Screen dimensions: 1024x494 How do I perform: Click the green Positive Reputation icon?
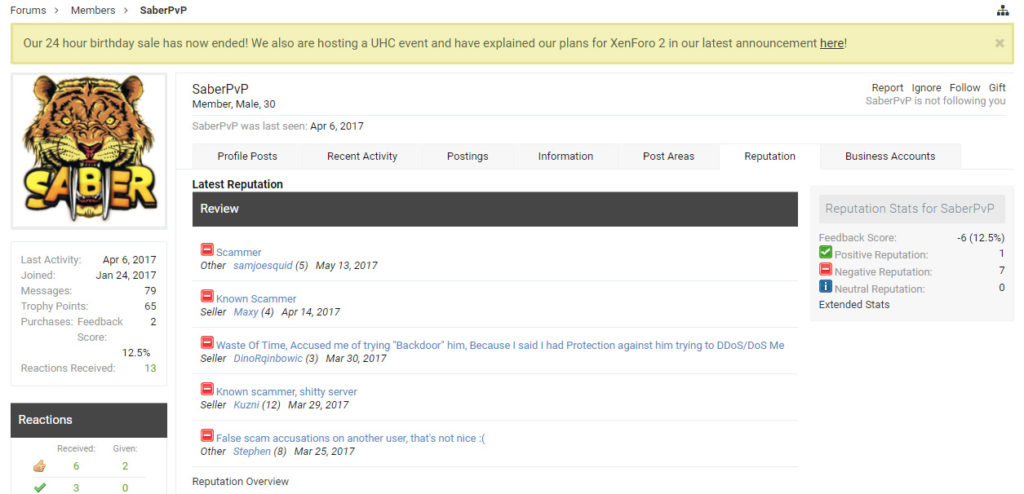pyautogui.click(x=826, y=253)
